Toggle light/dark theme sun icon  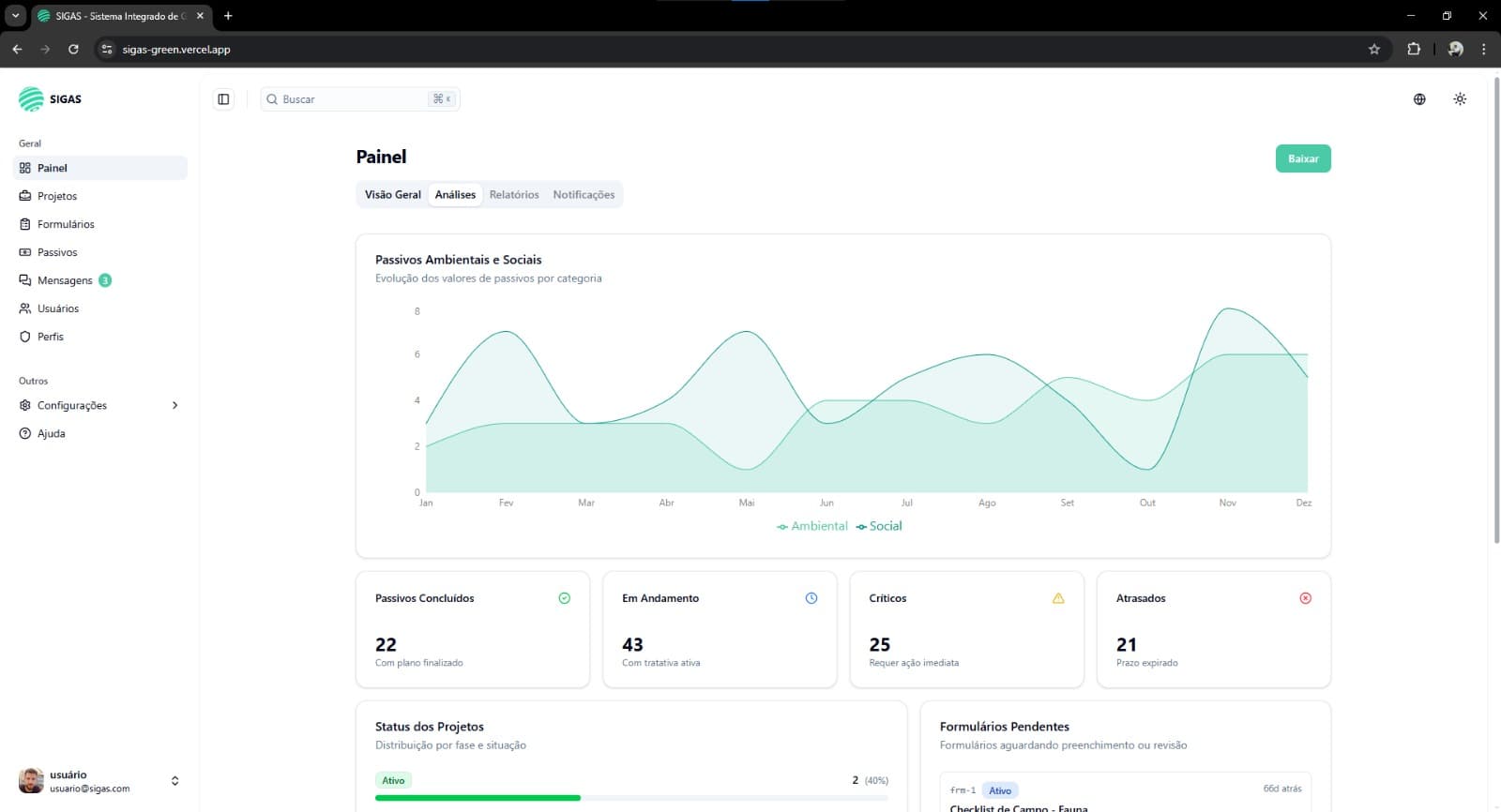tap(1460, 99)
